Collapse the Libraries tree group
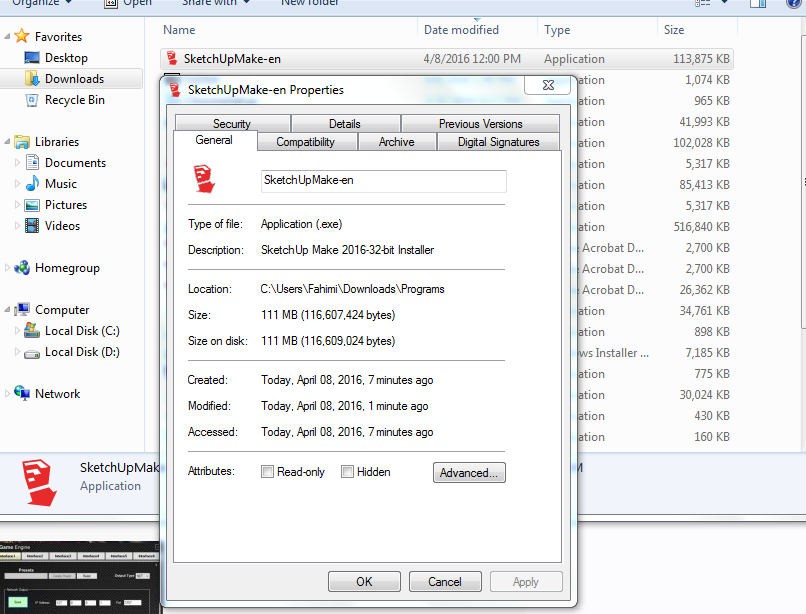 coord(7,141)
